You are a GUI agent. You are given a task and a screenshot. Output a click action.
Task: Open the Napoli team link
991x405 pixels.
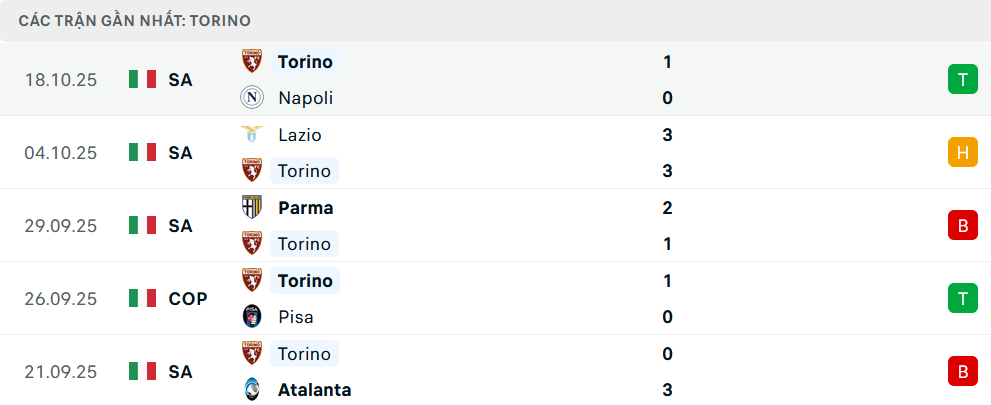pos(306,98)
